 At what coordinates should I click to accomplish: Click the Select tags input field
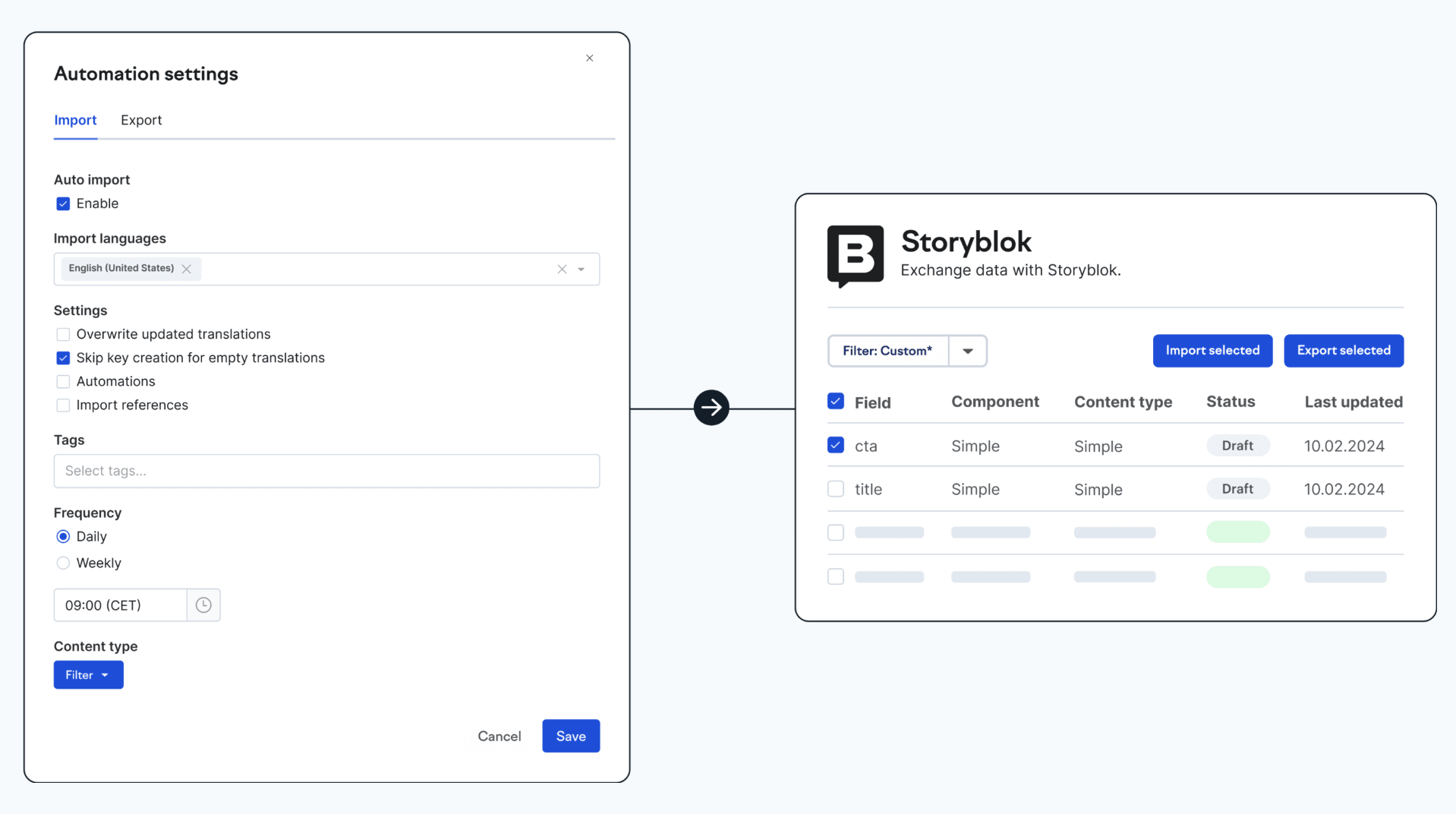326,471
